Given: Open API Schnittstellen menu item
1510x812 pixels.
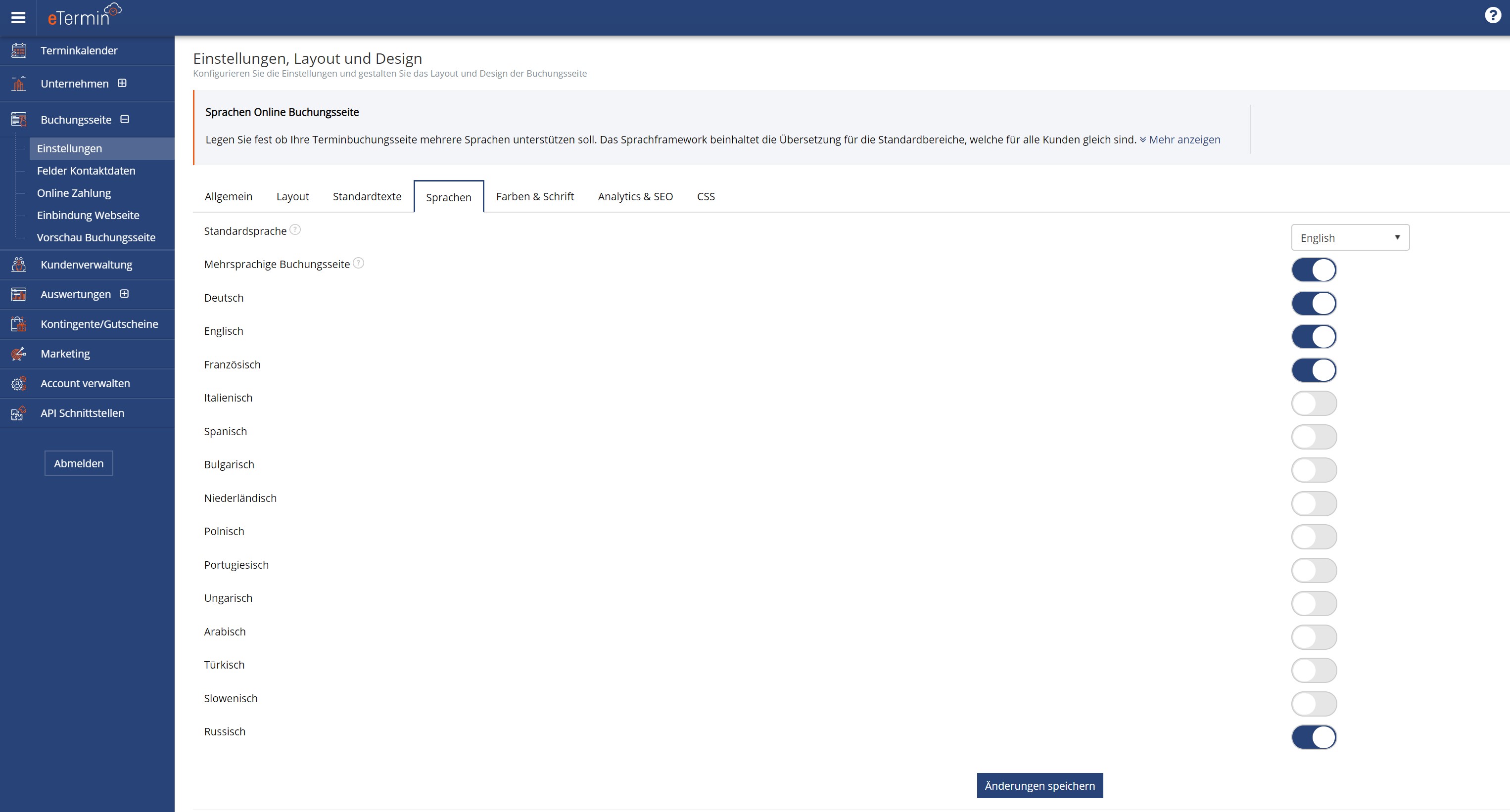Looking at the screenshot, I should [x=88, y=413].
